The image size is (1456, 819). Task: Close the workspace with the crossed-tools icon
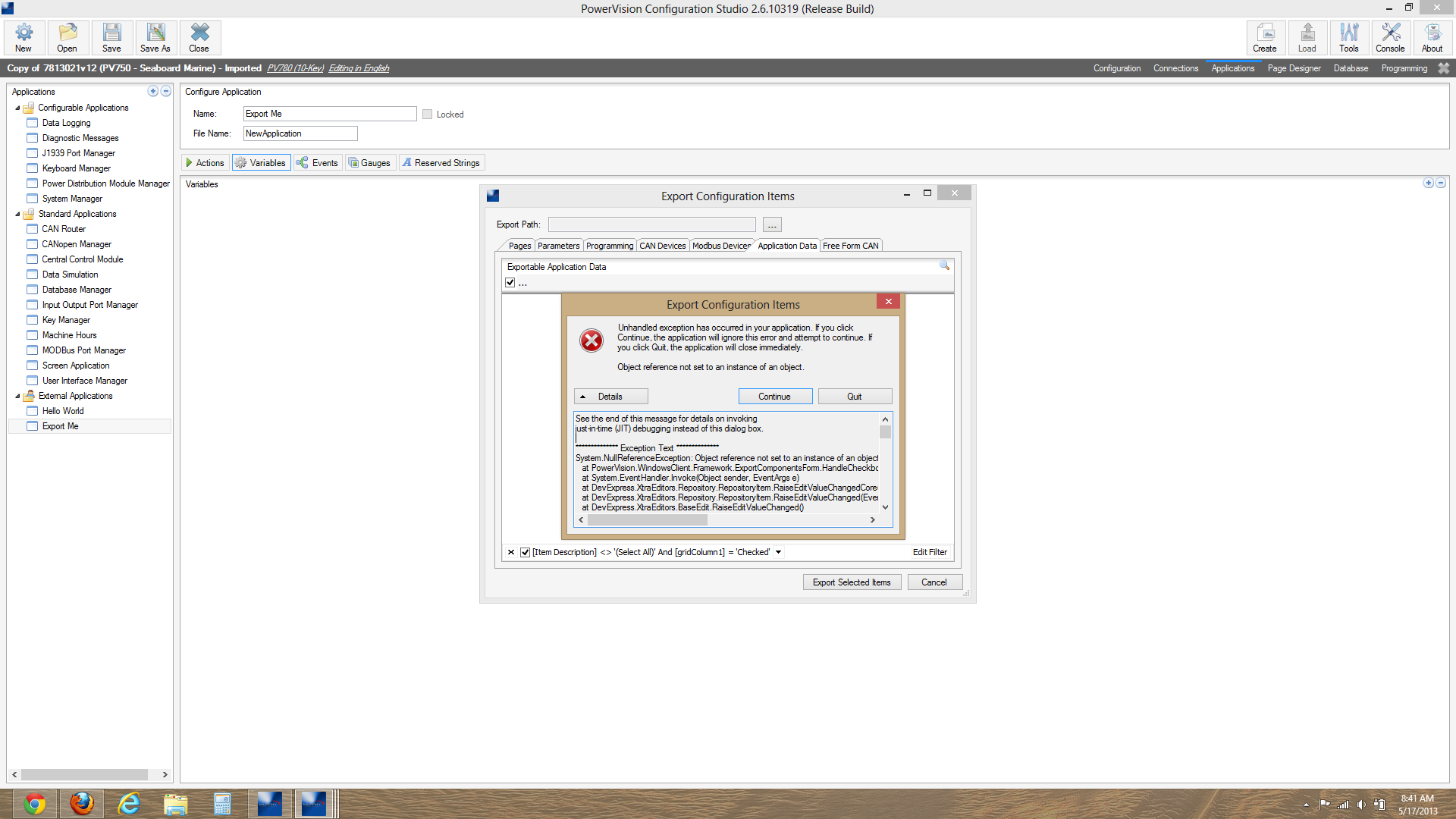(x=1444, y=68)
